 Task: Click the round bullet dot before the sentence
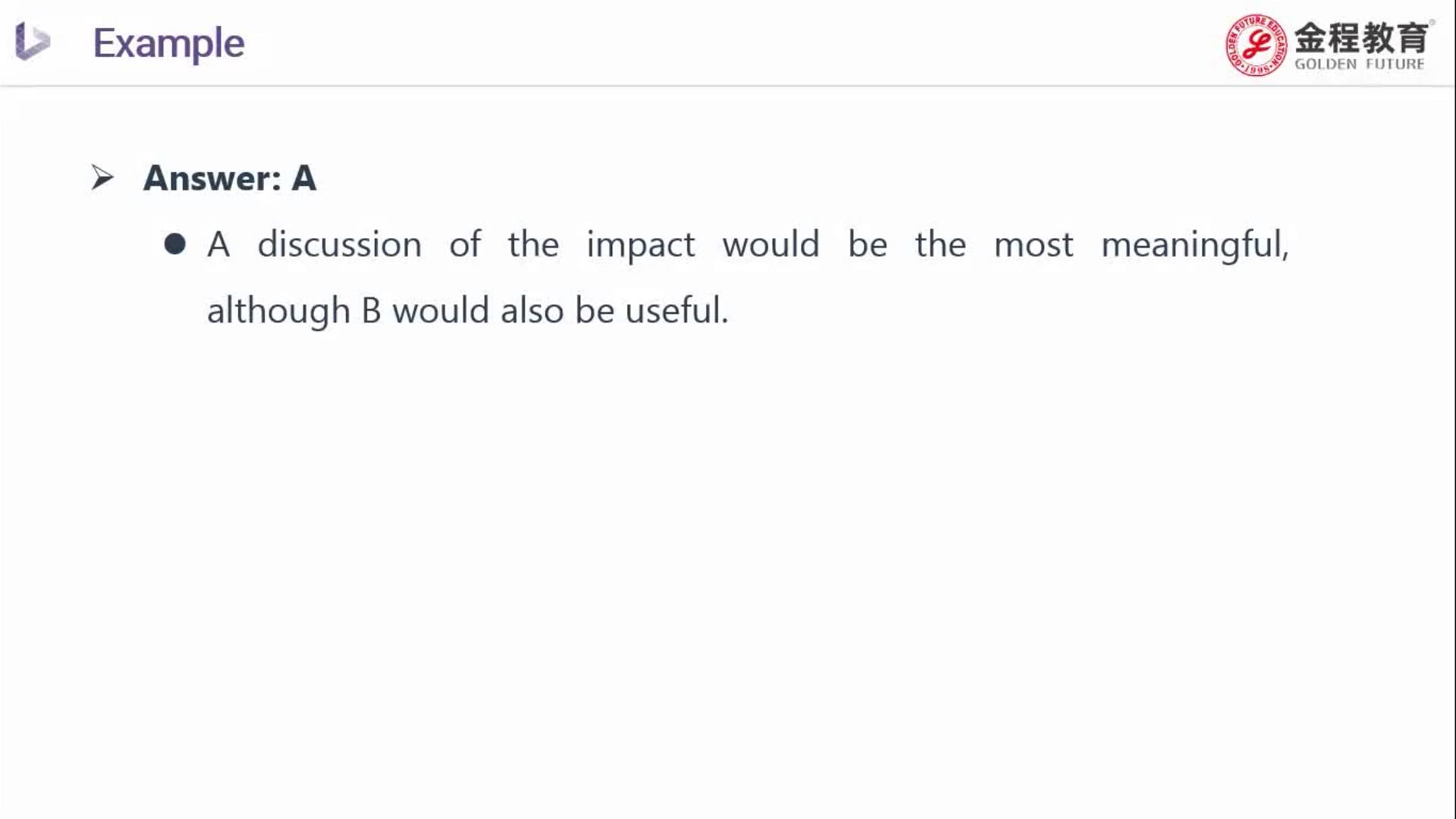pos(175,244)
